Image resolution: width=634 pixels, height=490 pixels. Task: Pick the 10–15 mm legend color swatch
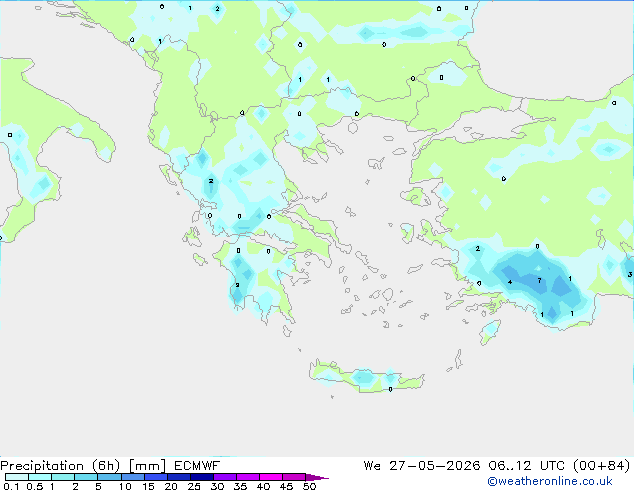[132, 477]
